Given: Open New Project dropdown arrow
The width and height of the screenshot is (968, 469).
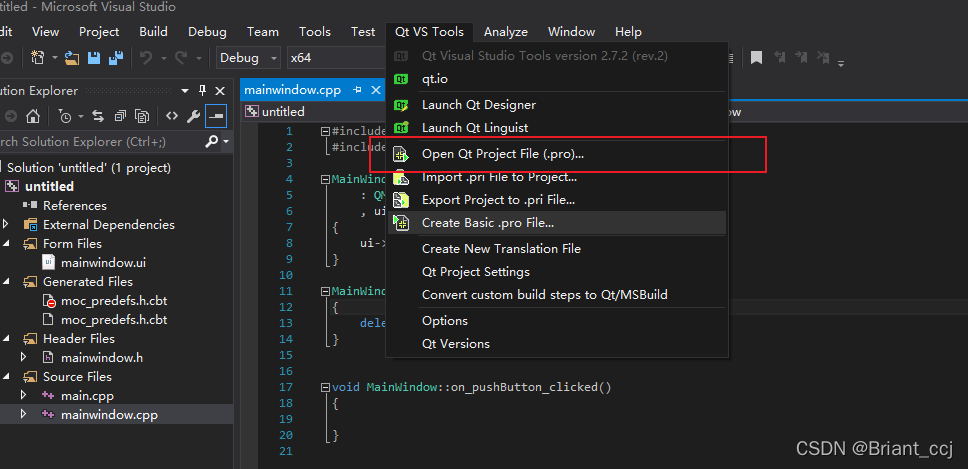Looking at the screenshot, I should [54, 58].
